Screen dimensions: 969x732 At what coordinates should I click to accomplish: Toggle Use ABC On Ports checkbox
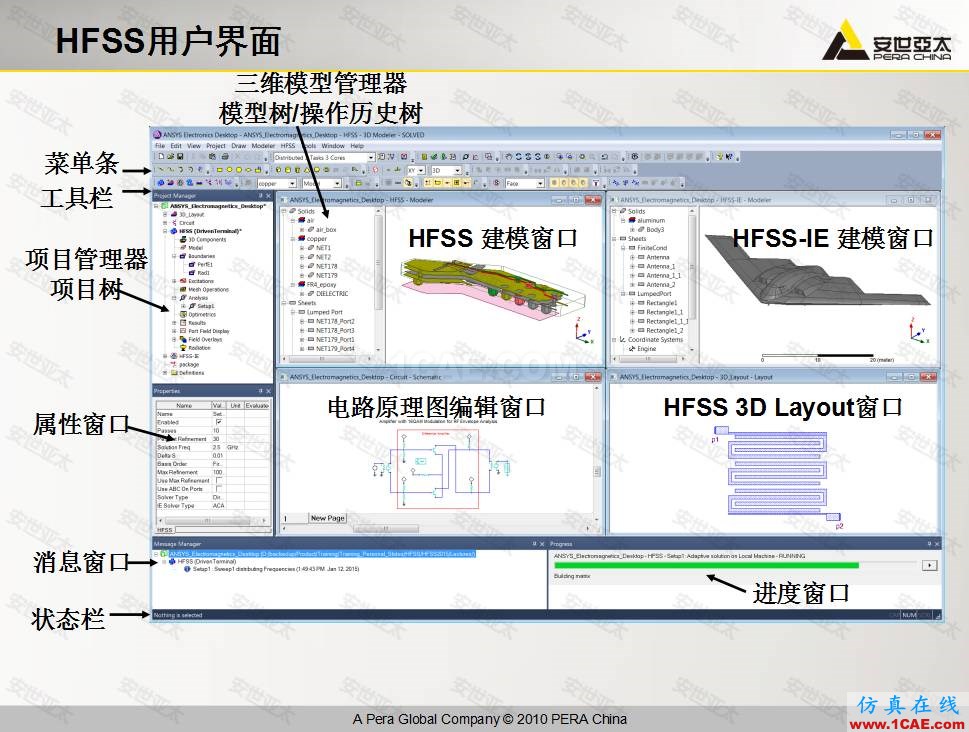point(219,488)
